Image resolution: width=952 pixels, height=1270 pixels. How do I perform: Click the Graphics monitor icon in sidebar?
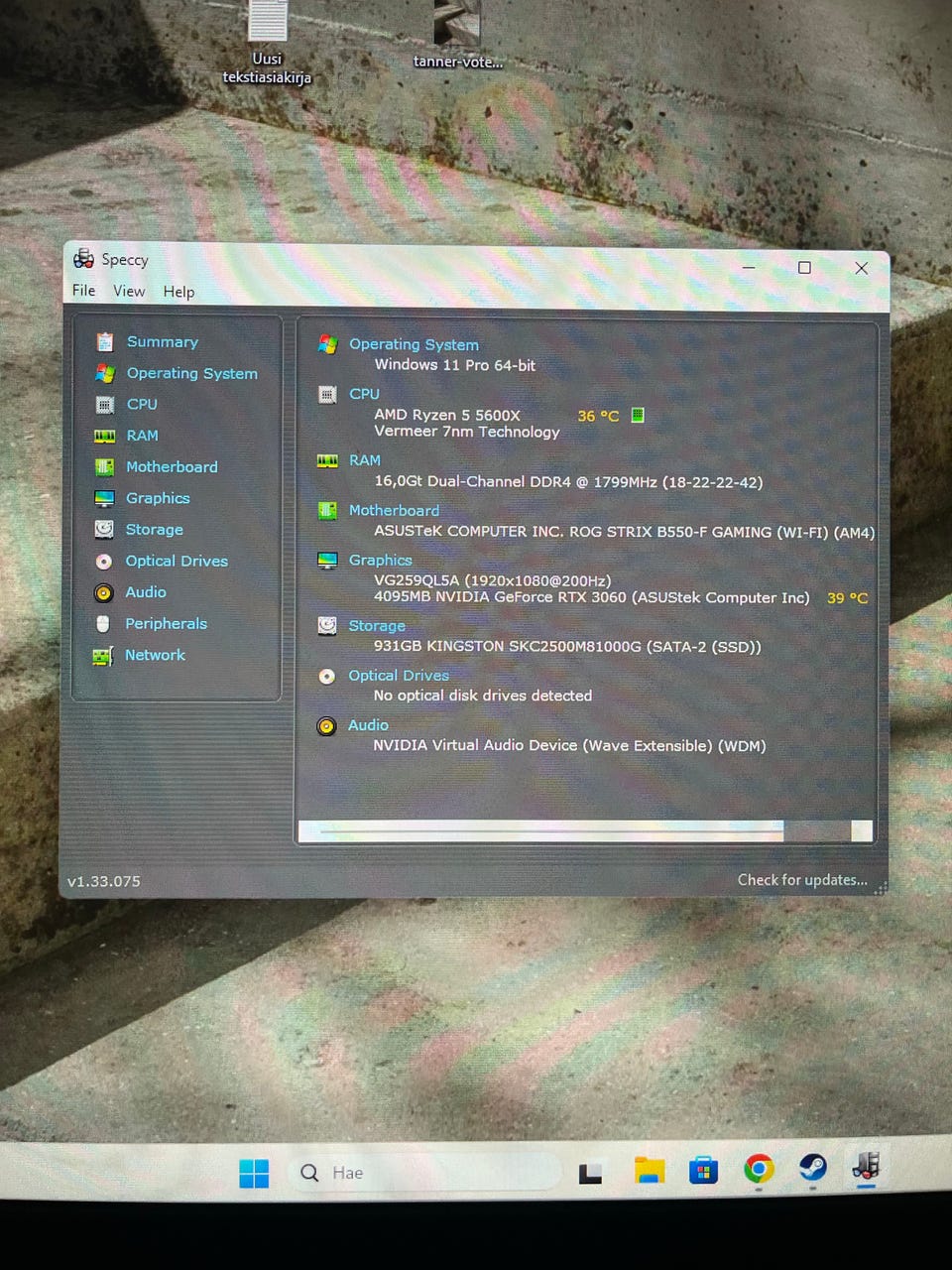point(104,498)
